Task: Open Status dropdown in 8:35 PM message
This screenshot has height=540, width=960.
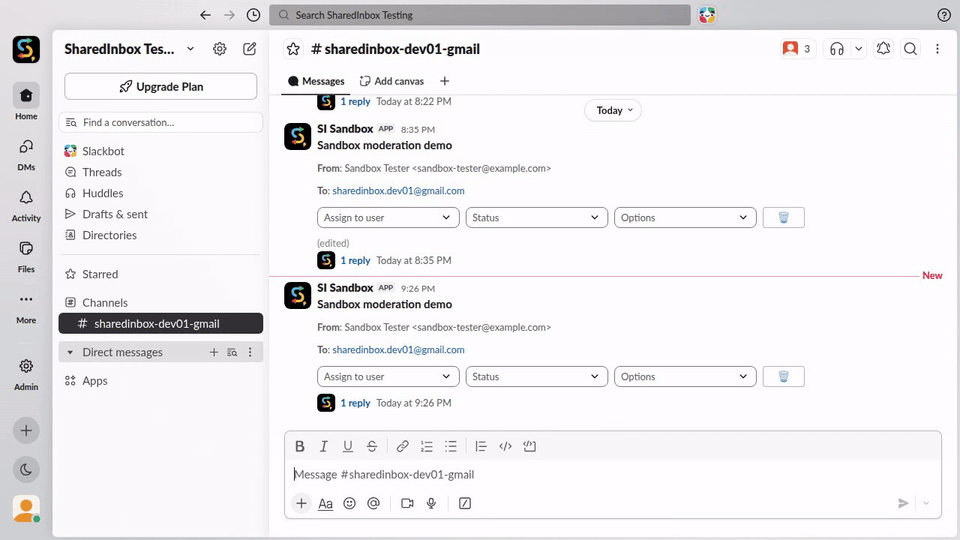Action: (x=536, y=217)
